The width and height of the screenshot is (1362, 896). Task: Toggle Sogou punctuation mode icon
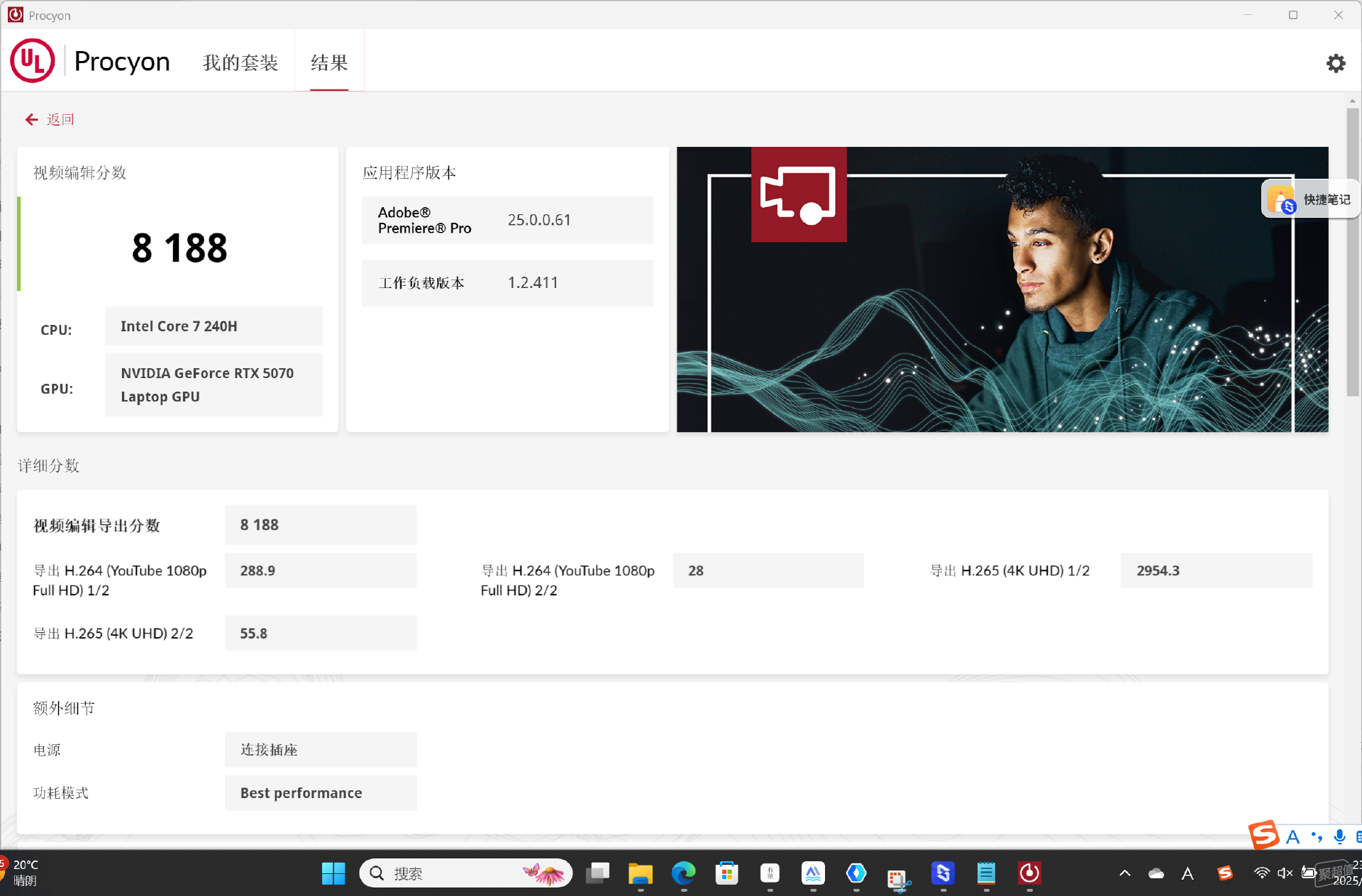coord(1317,837)
